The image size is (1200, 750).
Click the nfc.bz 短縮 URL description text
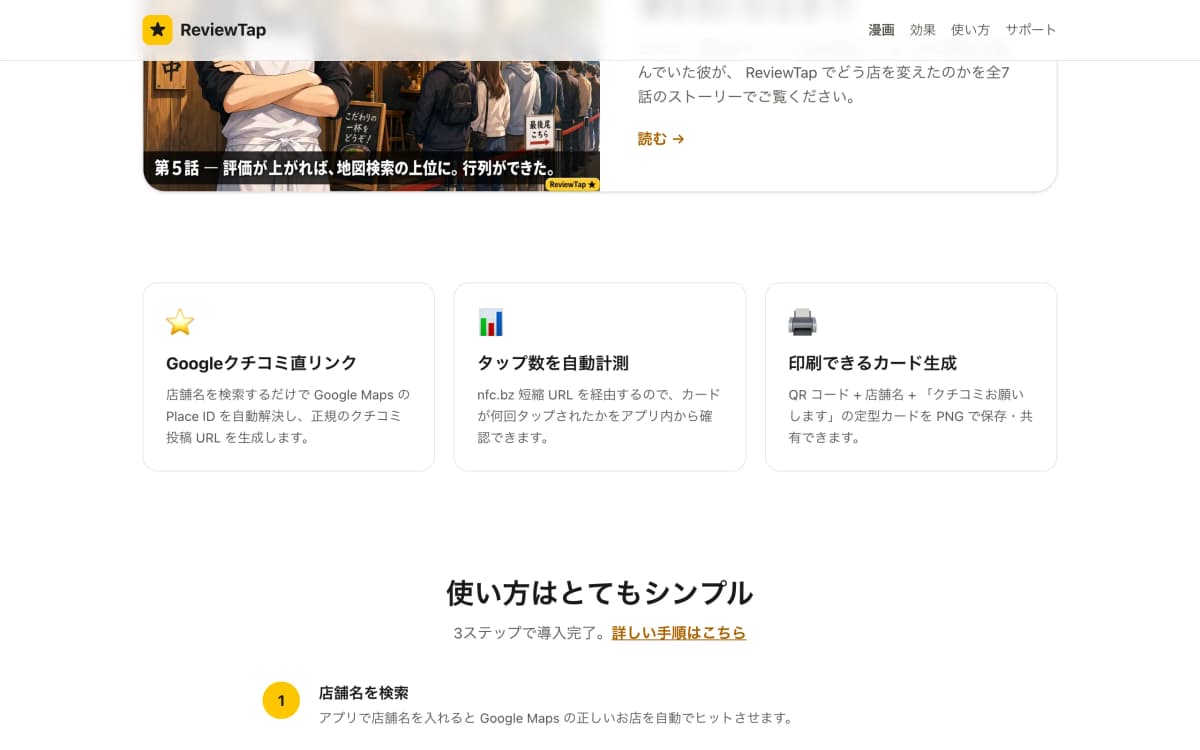pos(599,416)
